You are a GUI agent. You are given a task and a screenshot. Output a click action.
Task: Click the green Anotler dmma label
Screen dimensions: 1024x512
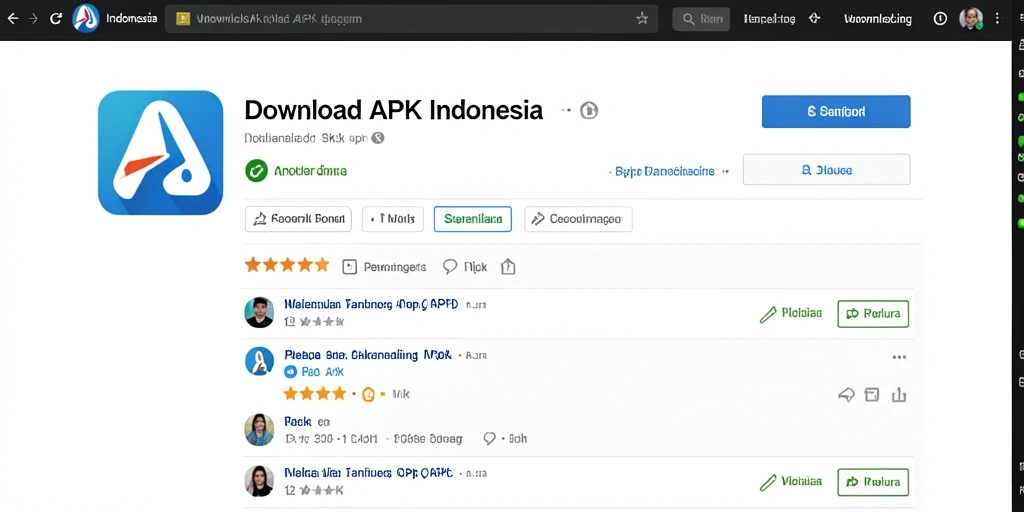pyautogui.click(x=310, y=171)
